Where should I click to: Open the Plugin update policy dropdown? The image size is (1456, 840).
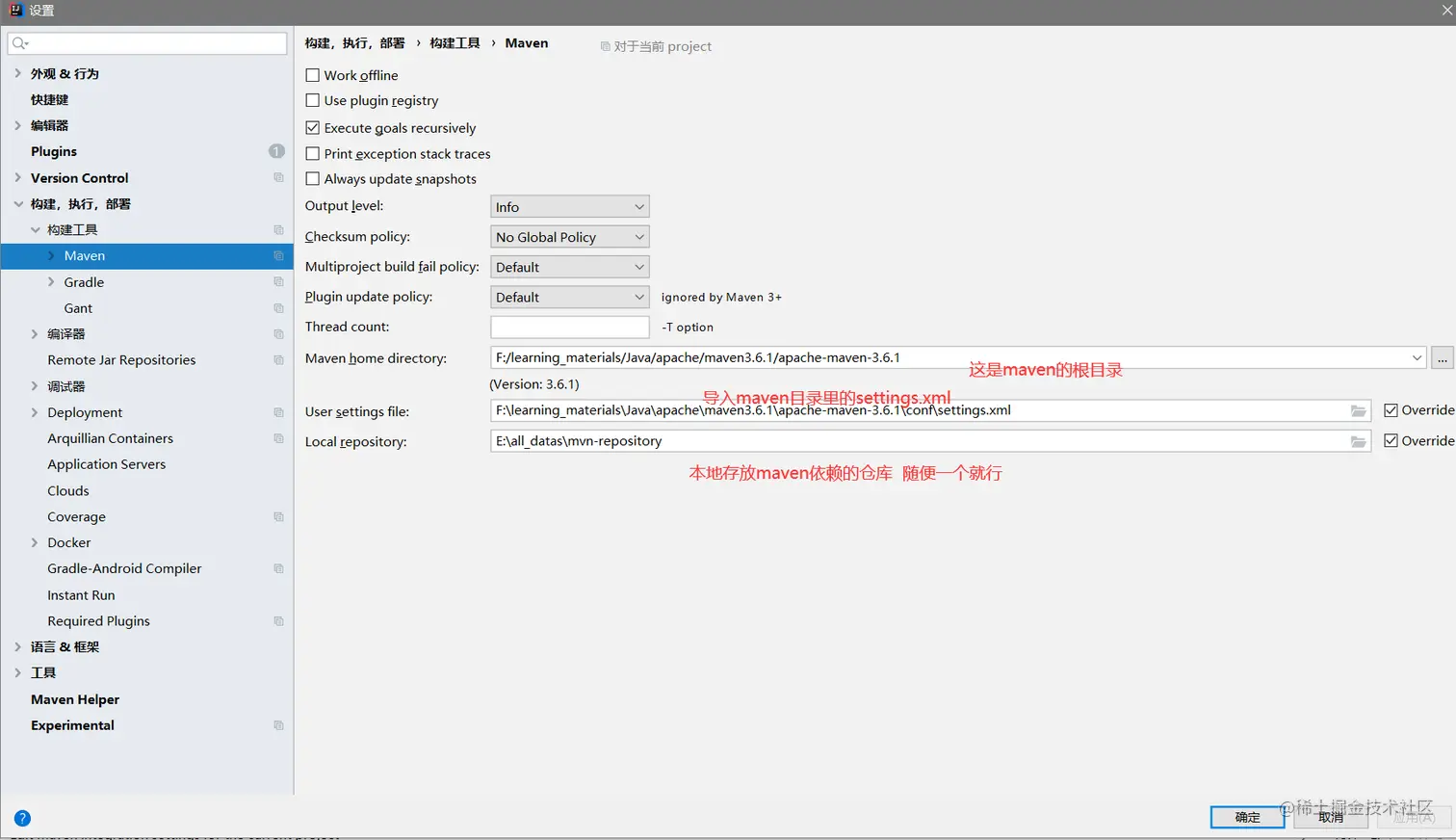570,297
